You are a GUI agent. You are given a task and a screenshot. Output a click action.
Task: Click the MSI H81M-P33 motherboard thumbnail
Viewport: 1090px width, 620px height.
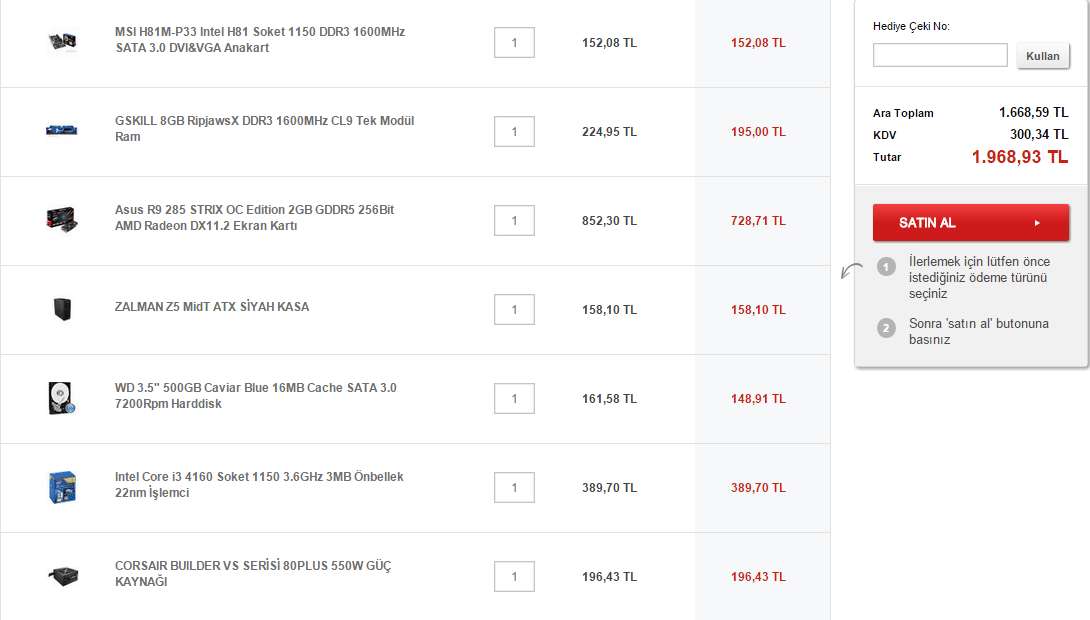(62, 42)
